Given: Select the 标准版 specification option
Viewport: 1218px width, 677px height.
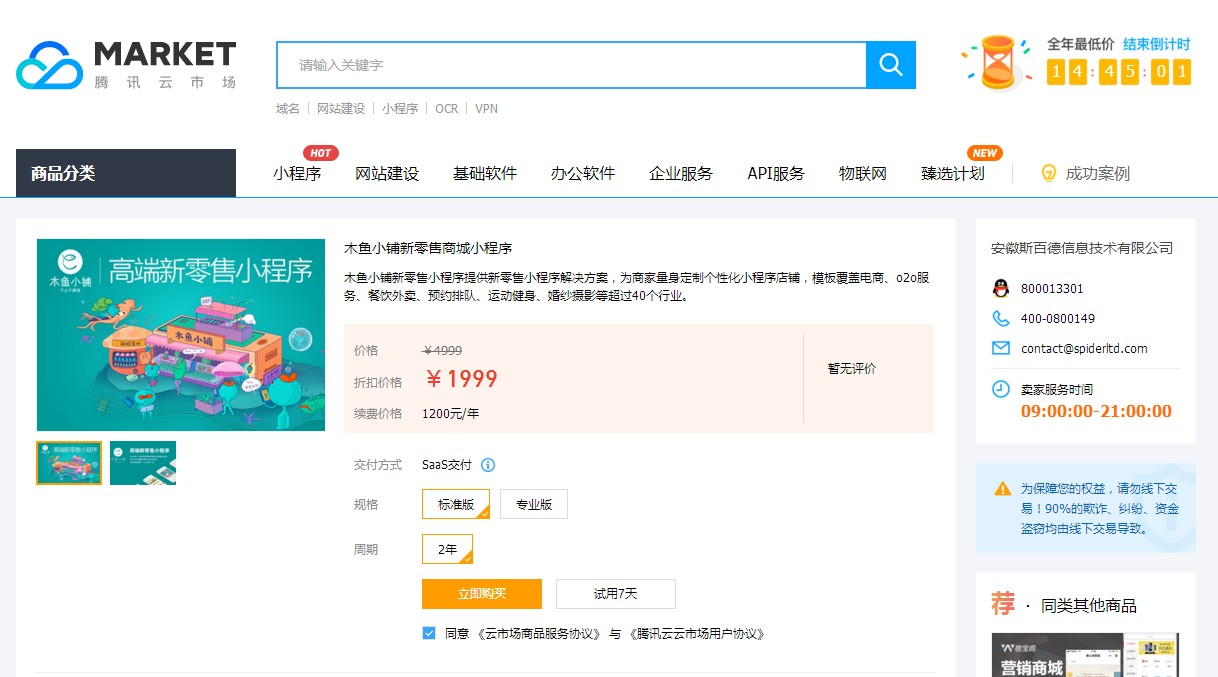Looking at the screenshot, I should click(456, 504).
